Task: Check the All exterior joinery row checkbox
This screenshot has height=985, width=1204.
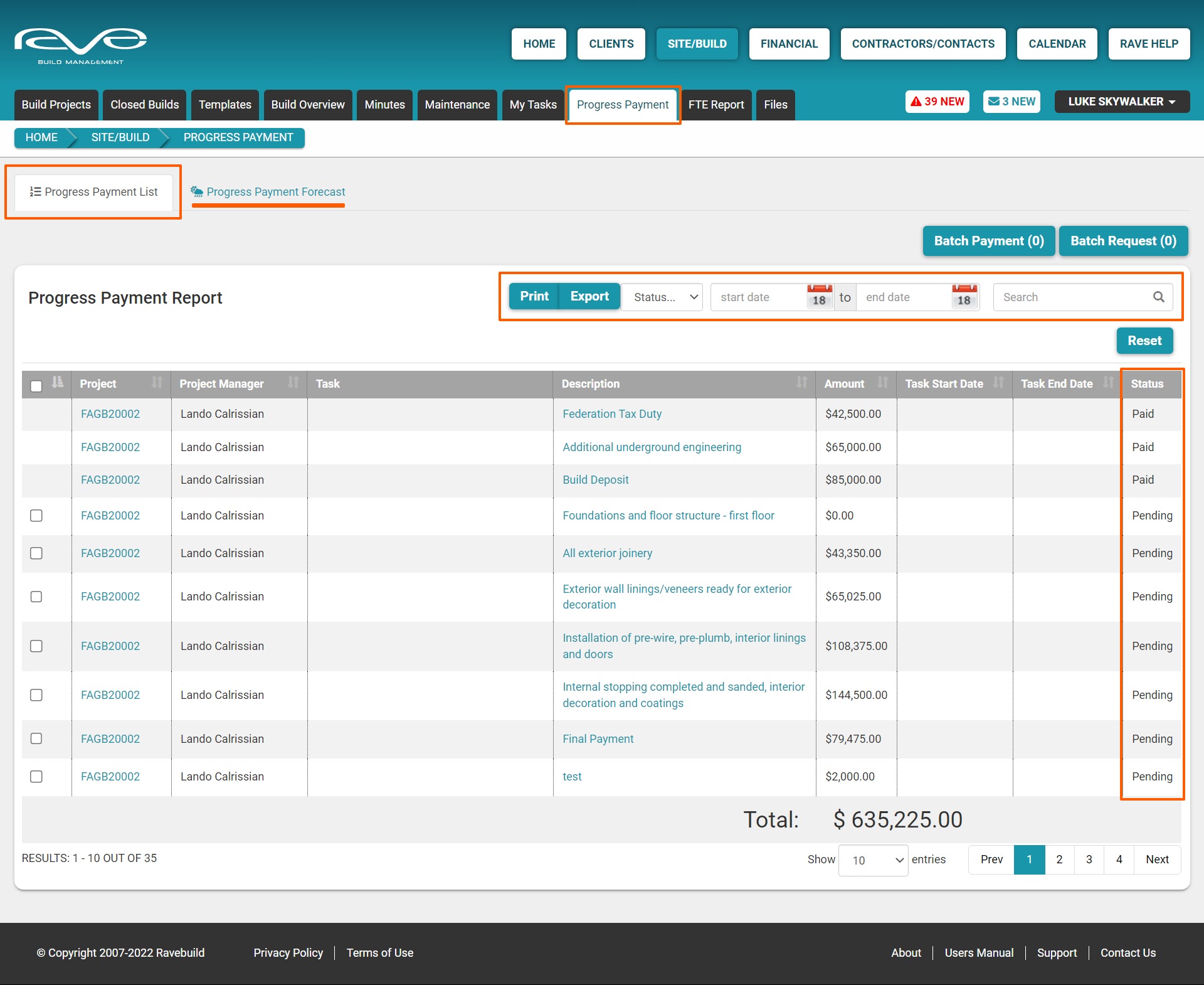Action: [36, 553]
